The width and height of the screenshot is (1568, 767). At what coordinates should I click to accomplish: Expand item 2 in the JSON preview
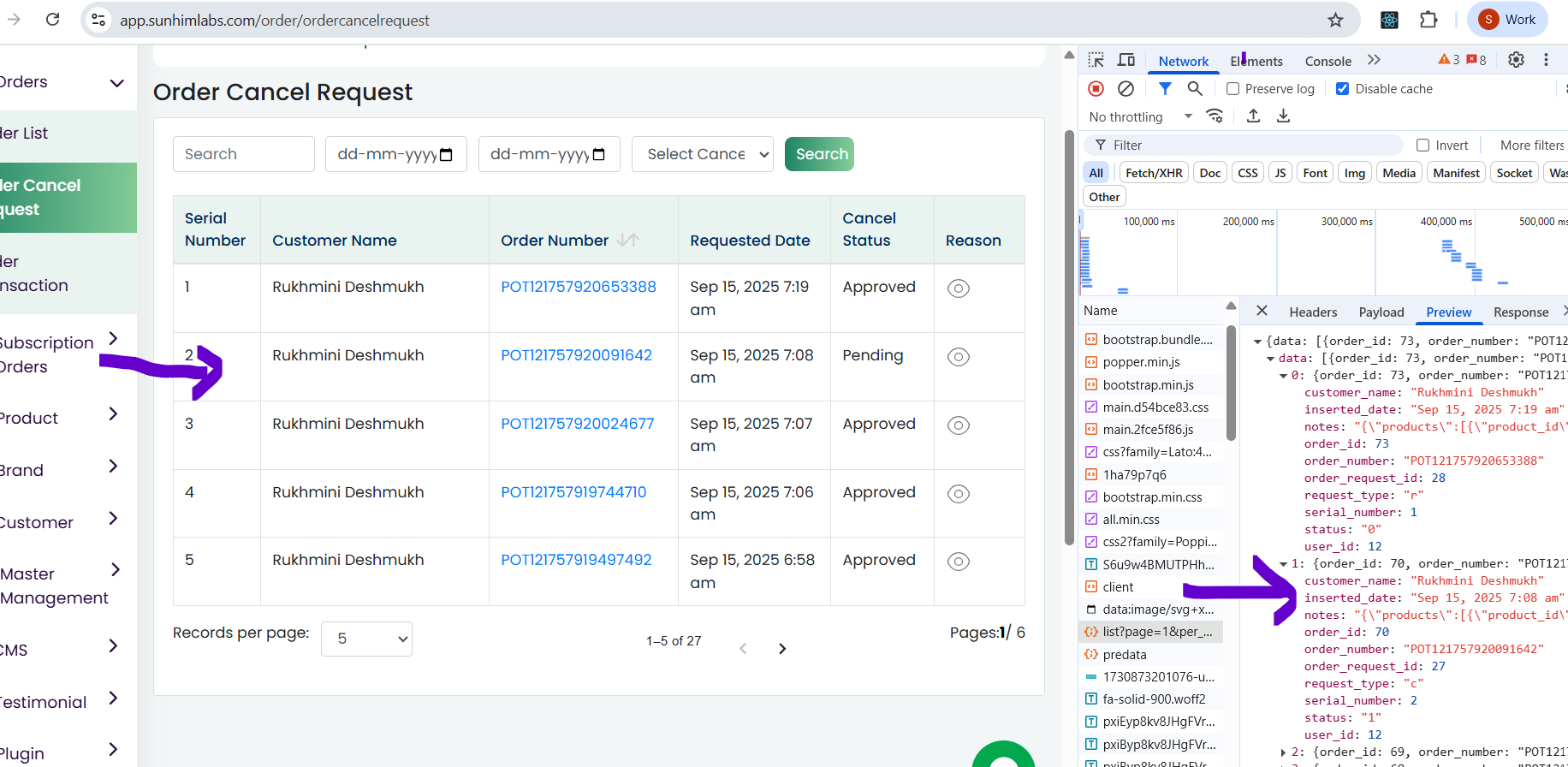coord(1283,752)
